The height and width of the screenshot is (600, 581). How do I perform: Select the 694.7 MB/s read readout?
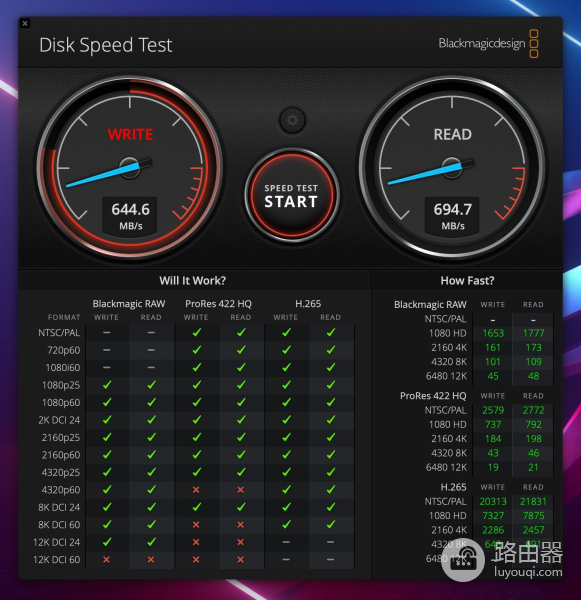(452, 217)
